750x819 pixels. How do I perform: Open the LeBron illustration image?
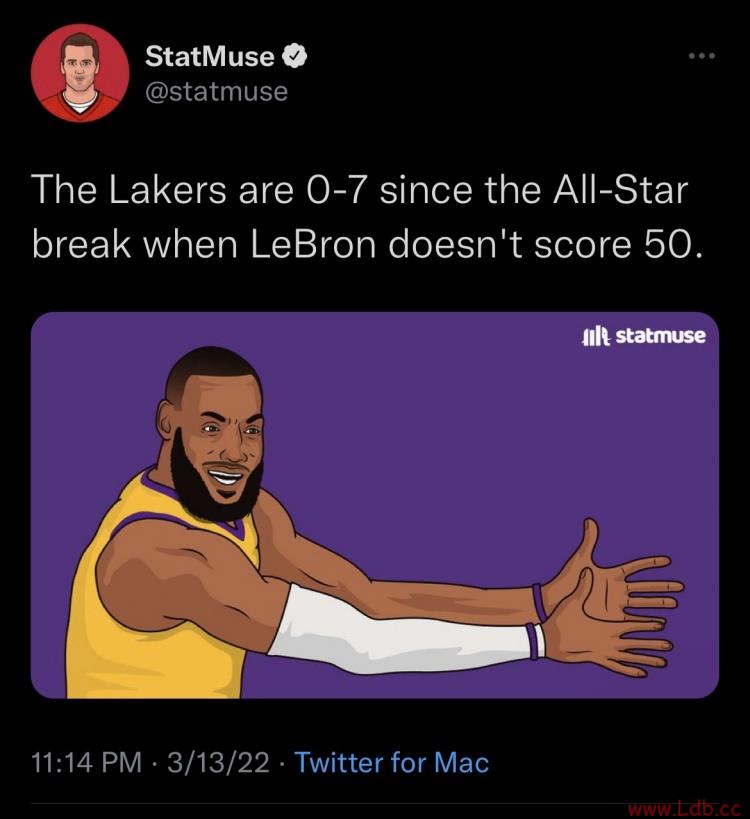click(374, 505)
